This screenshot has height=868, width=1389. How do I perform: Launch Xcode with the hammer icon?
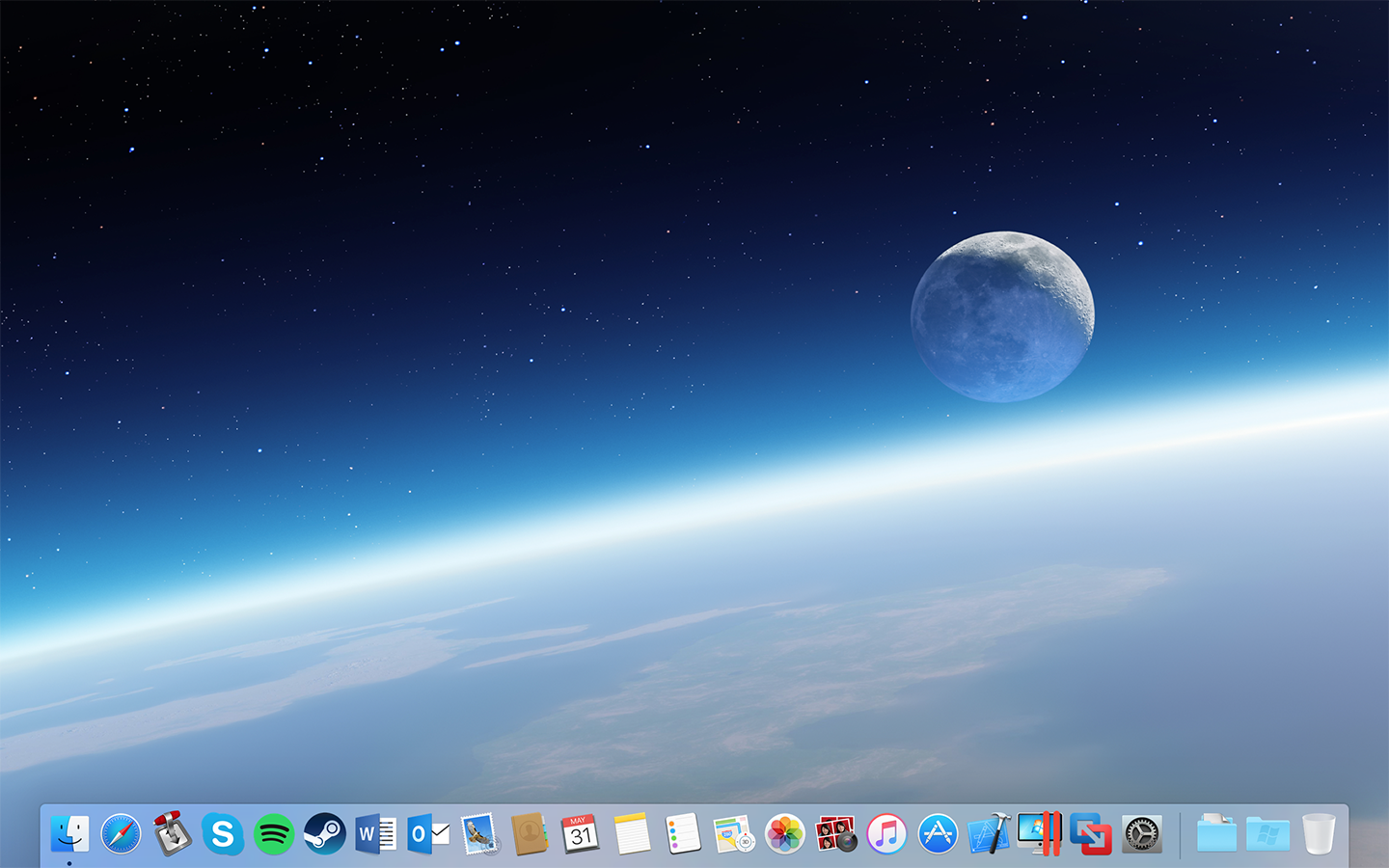[x=989, y=833]
